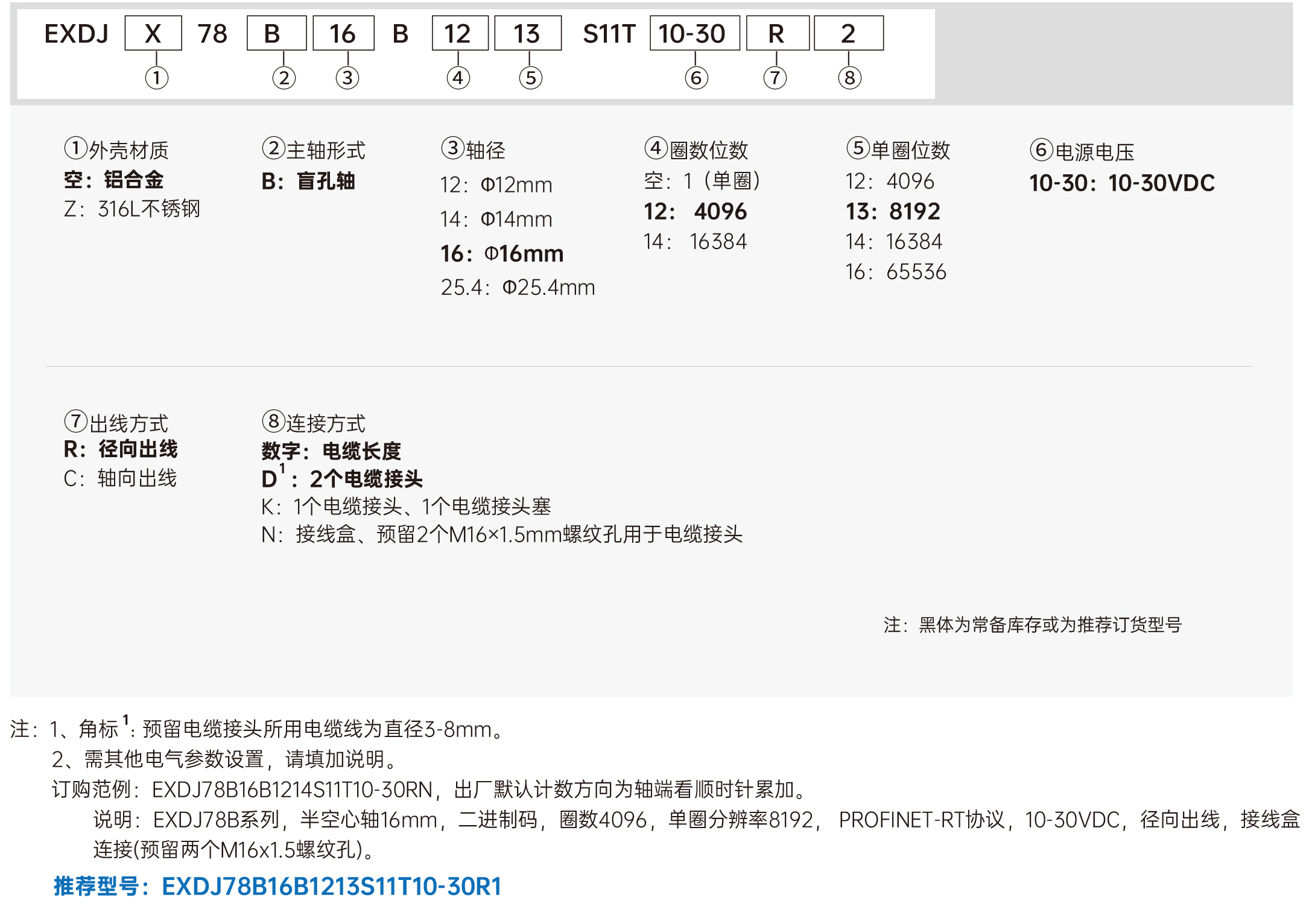Viewport: 1312px width, 924px height.
Task: Select single-turn bits option 16: 65536
Action: coord(896,272)
